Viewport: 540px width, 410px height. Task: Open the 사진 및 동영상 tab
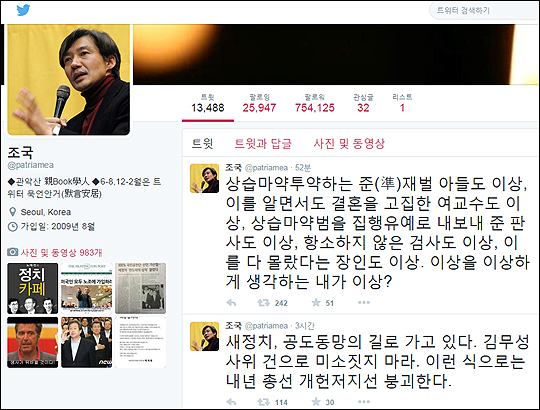tap(349, 144)
